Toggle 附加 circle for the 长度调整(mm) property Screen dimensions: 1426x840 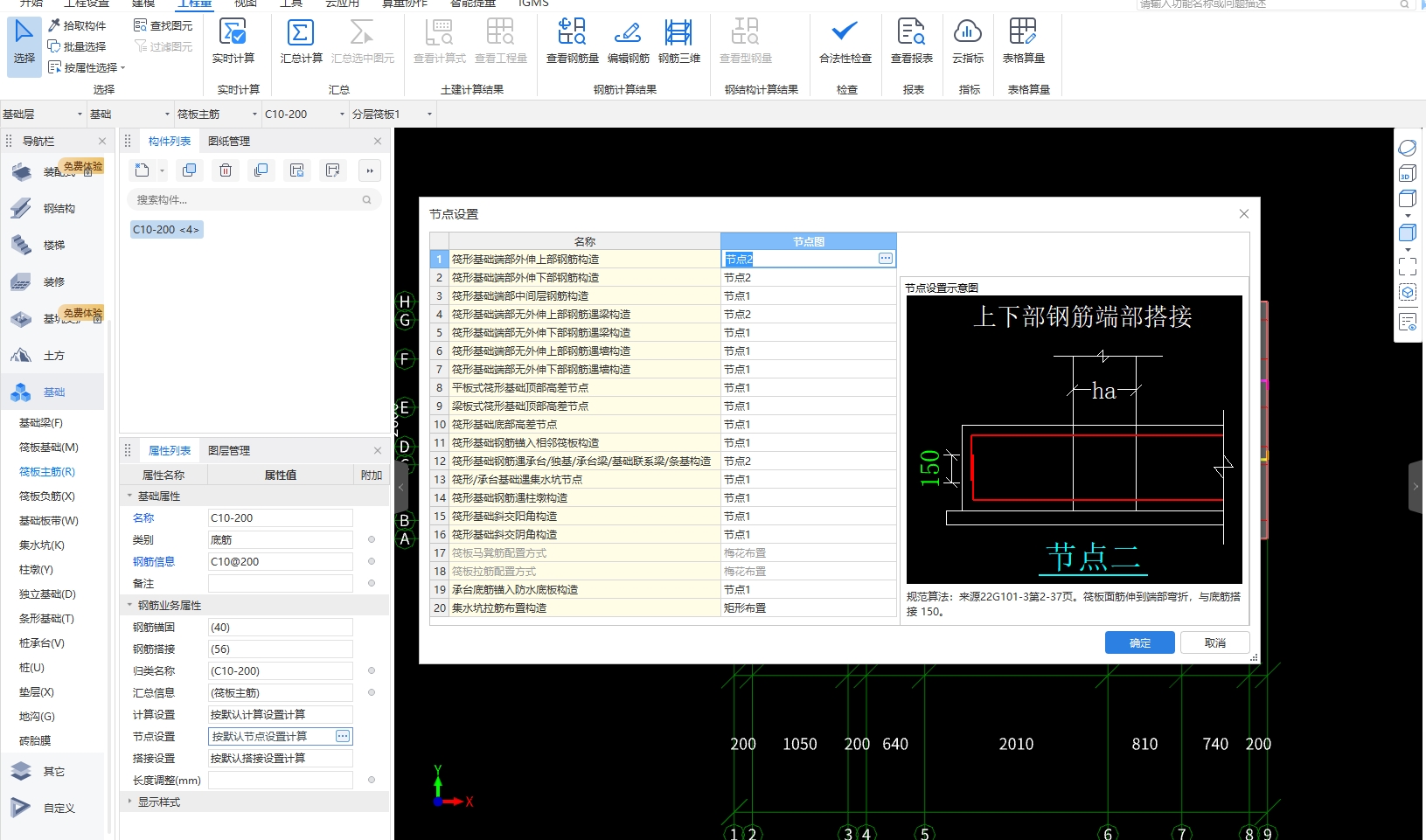[x=372, y=780]
